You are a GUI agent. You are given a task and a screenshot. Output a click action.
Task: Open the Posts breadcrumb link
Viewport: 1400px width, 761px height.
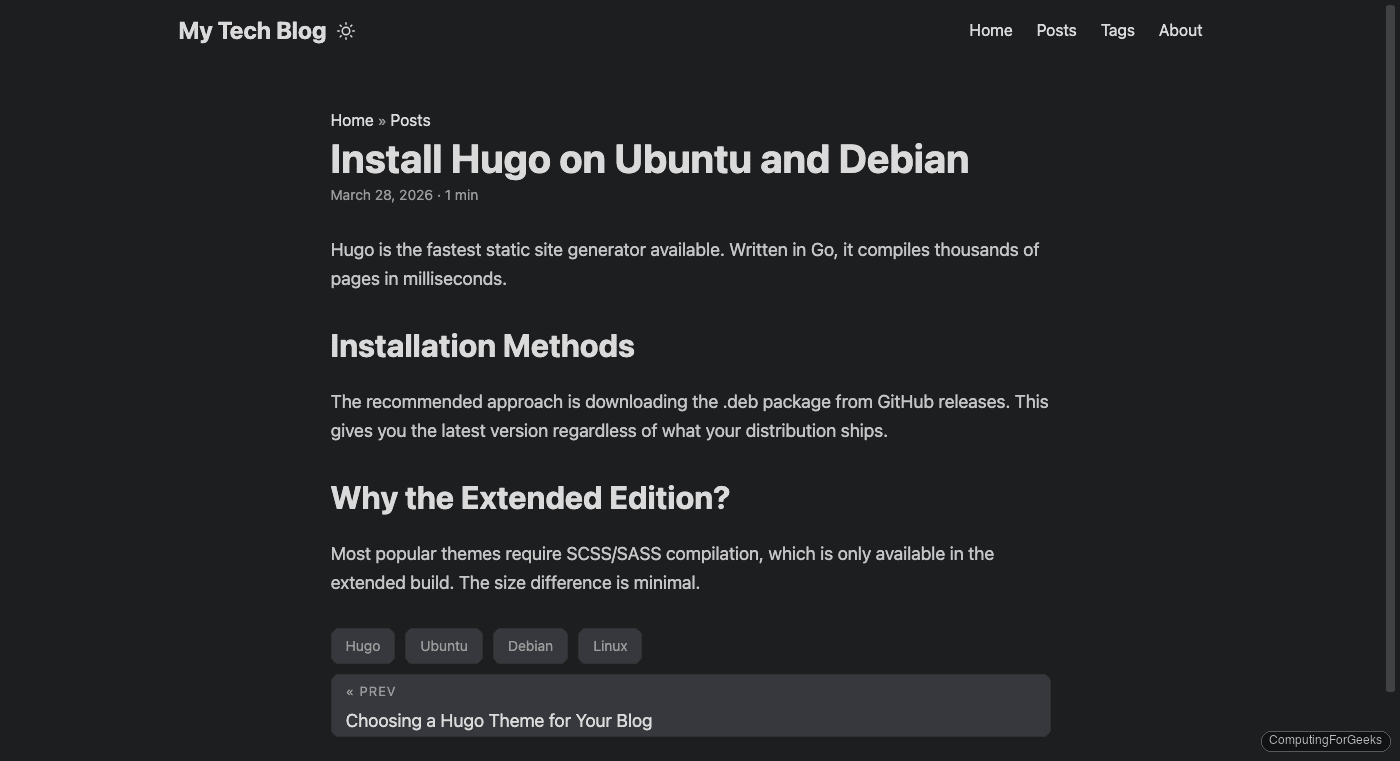[x=410, y=120]
